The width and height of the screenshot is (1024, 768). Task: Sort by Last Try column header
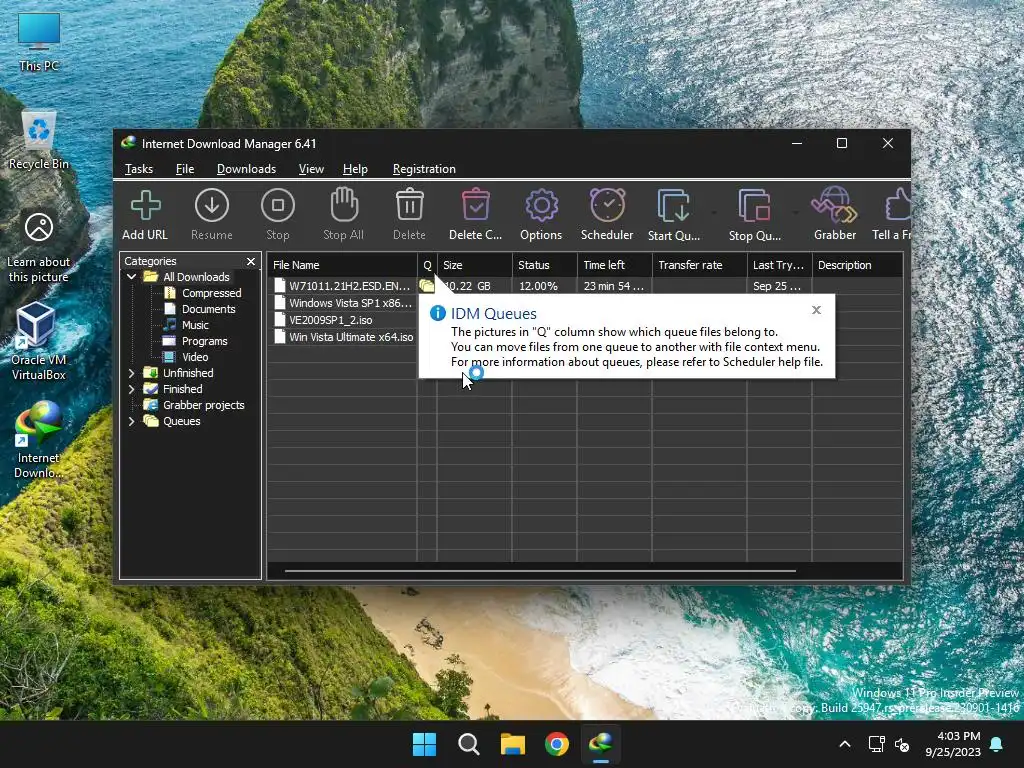pos(779,265)
